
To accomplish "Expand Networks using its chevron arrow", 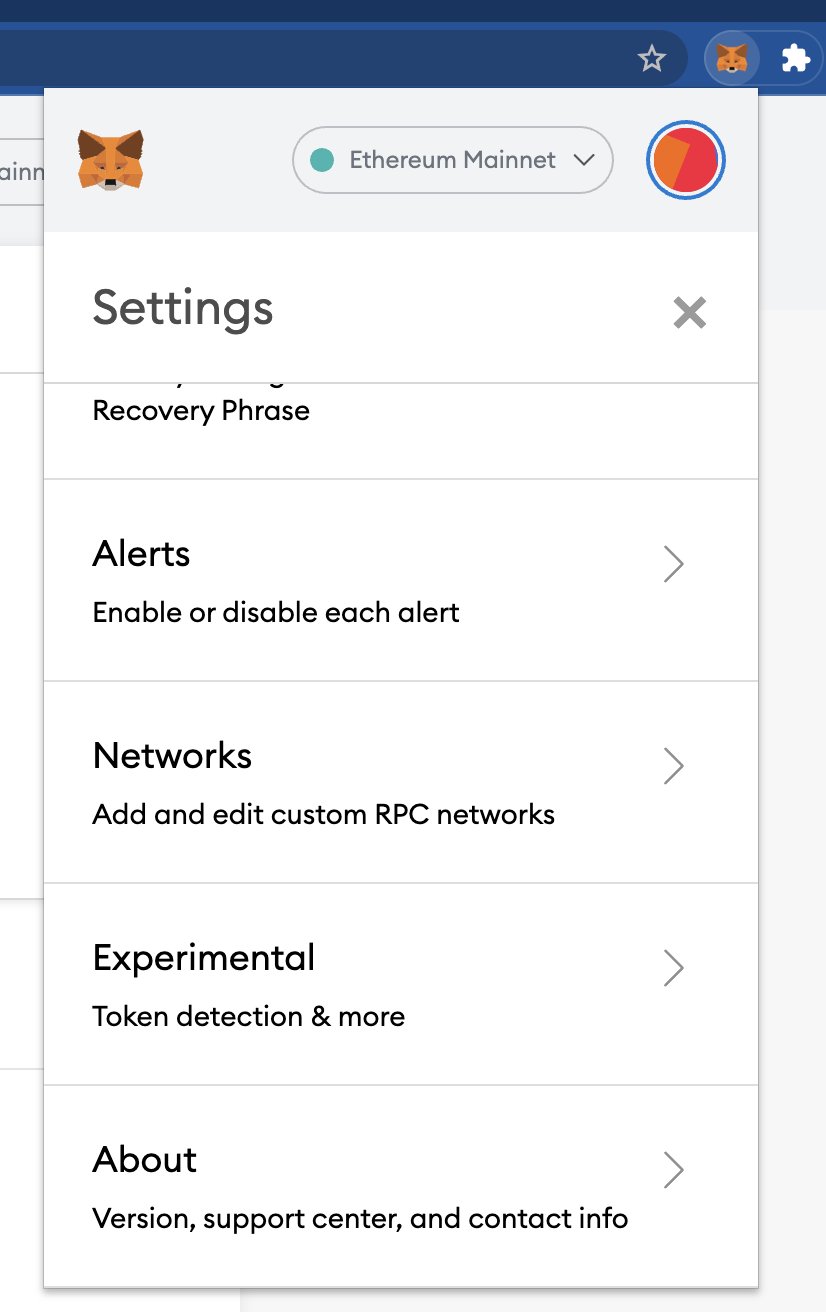I will coord(674,766).
